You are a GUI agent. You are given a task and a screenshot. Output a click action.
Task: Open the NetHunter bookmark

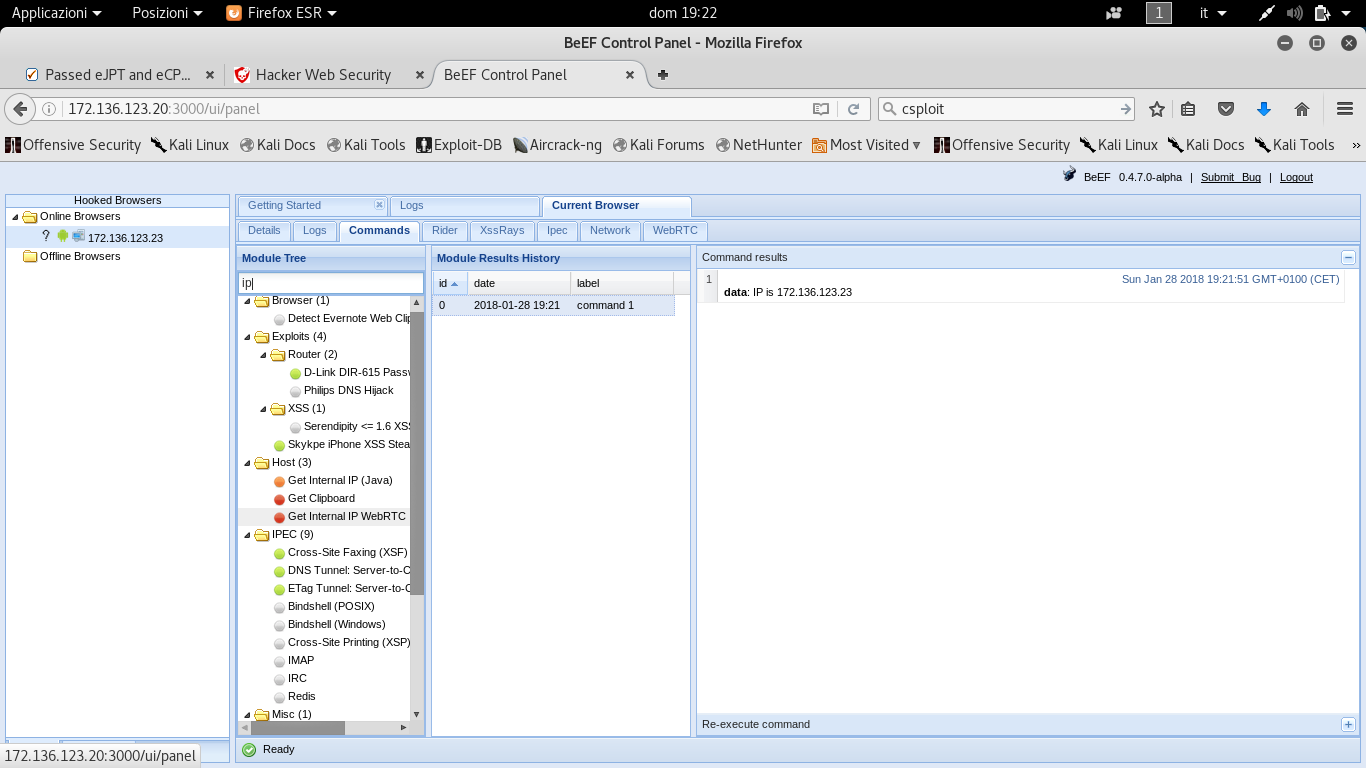pos(759,145)
